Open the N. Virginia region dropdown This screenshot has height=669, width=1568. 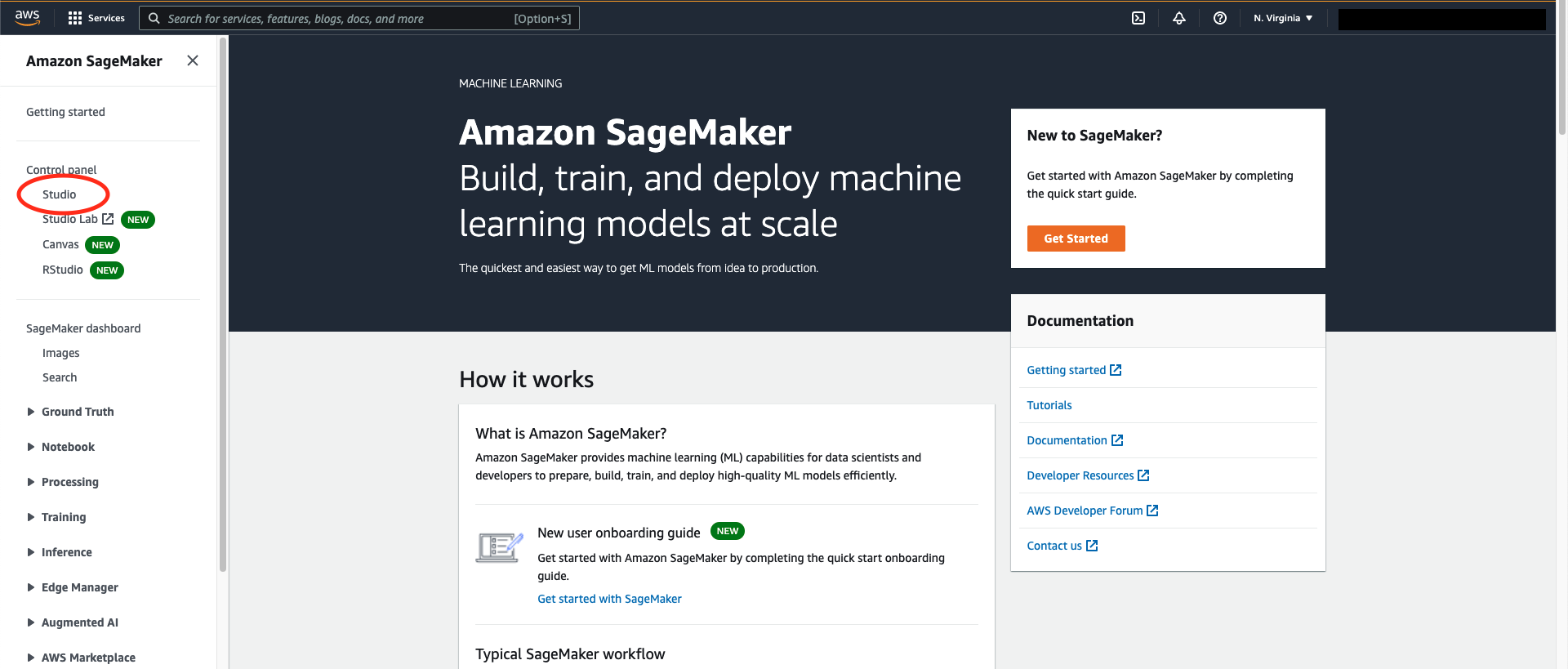tap(1283, 18)
